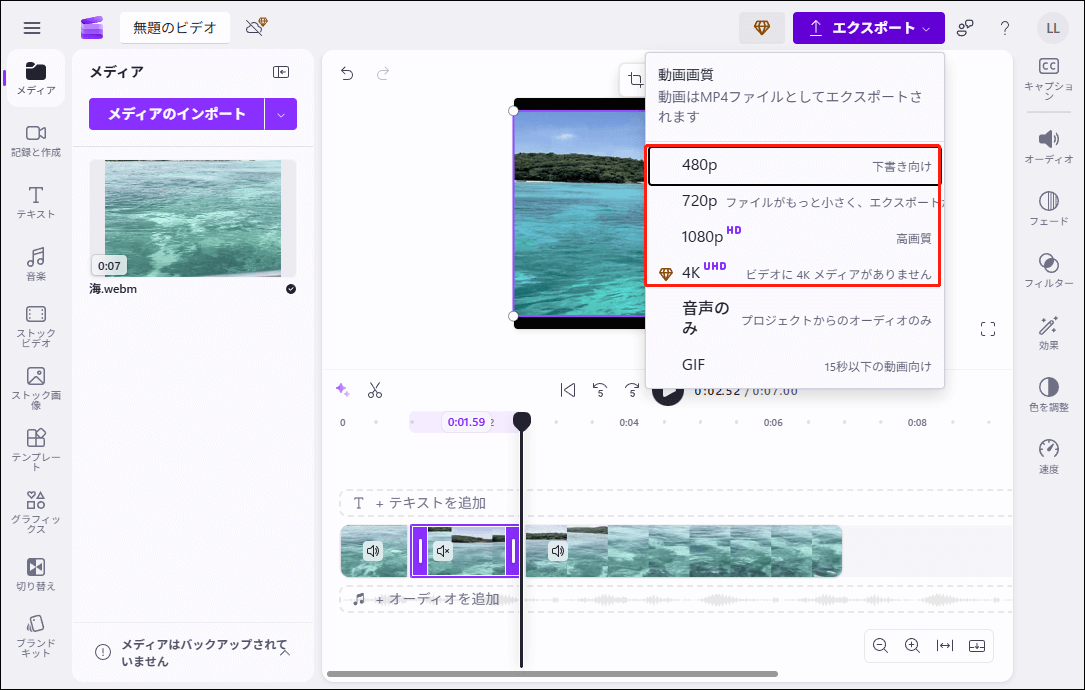This screenshot has height=690, width=1085.
Task: Open the キャプション panel
Action: tap(1049, 74)
